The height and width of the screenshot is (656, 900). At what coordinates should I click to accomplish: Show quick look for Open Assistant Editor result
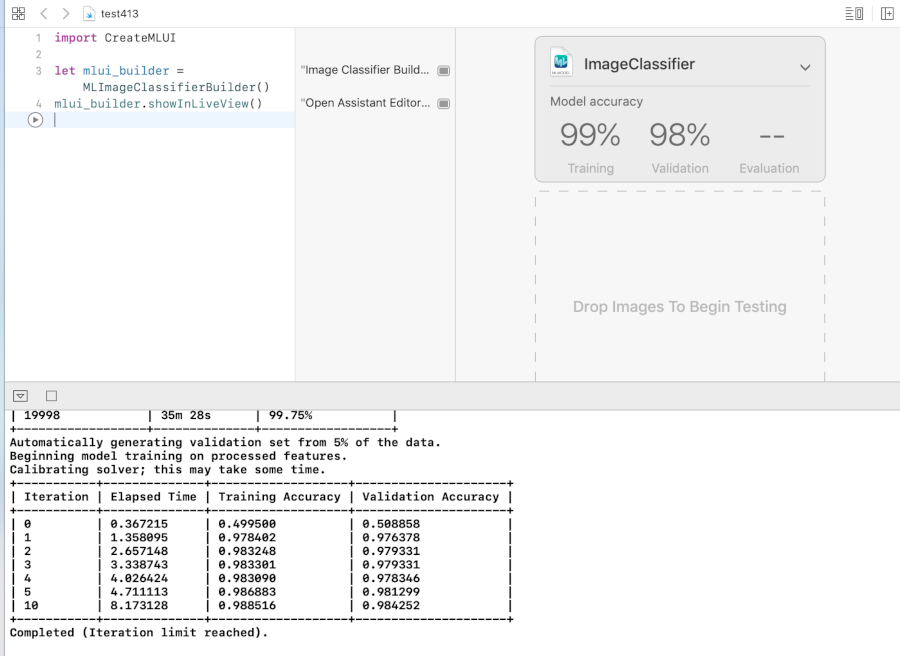point(444,103)
